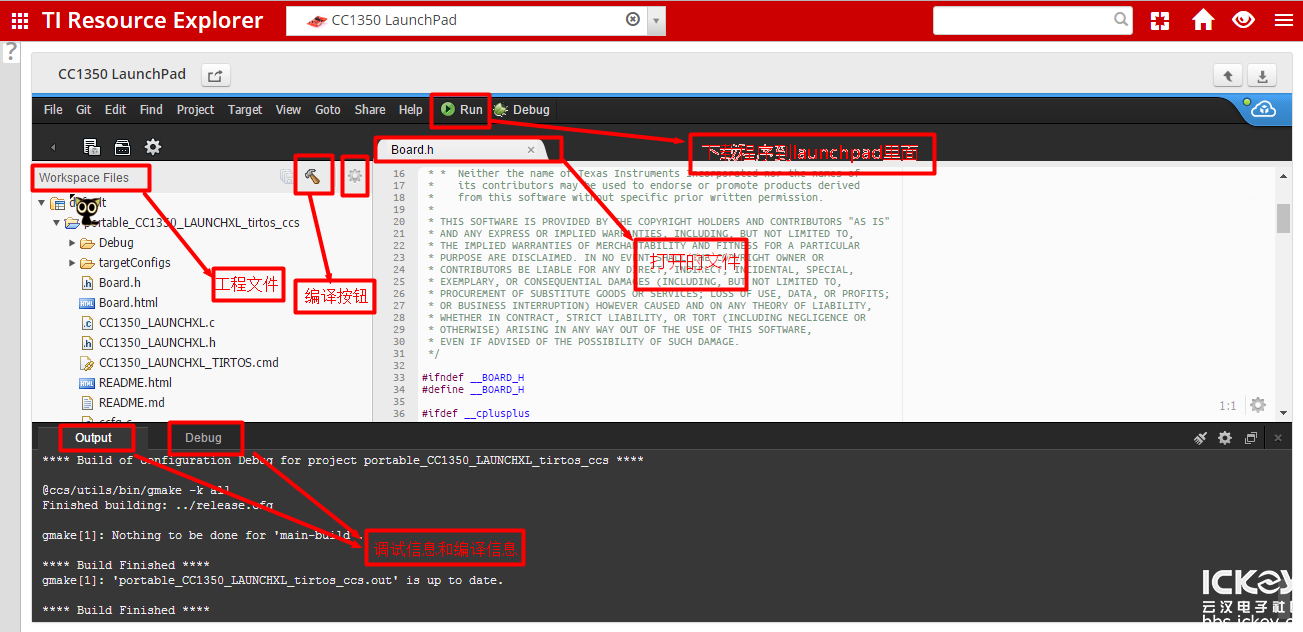
Task: Expand the targetConfigs folder
Action: tap(72, 263)
